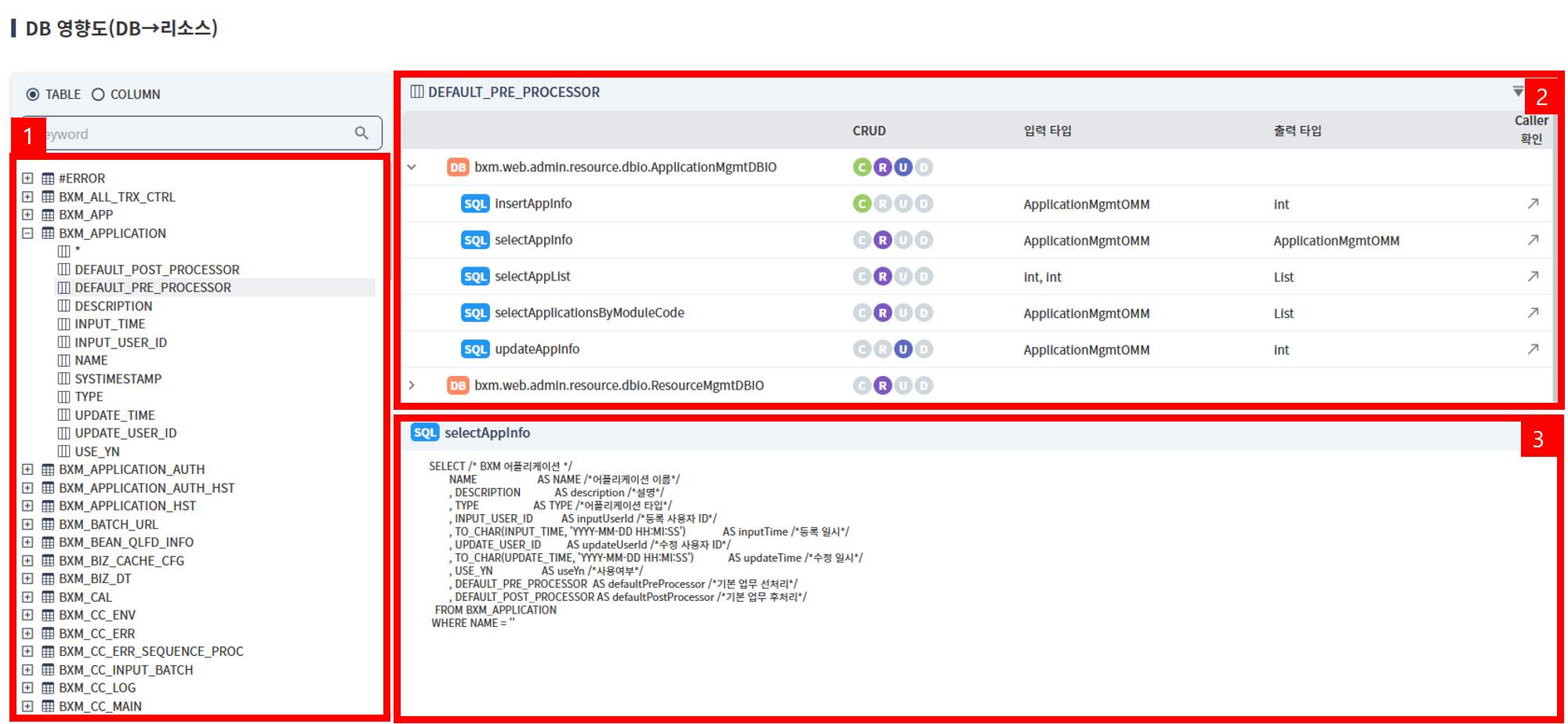Collapse the BXM_APPLICATION tree node
Viewport: 1568px width, 724px height.
coord(27,233)
